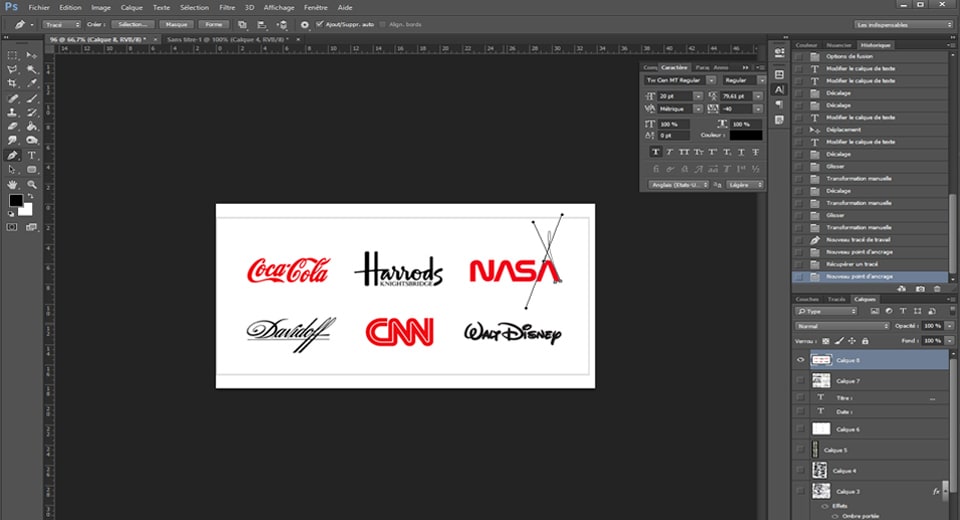Open the pen gear options icon
The height and width of the screenshot is (520, 960).
304,24
